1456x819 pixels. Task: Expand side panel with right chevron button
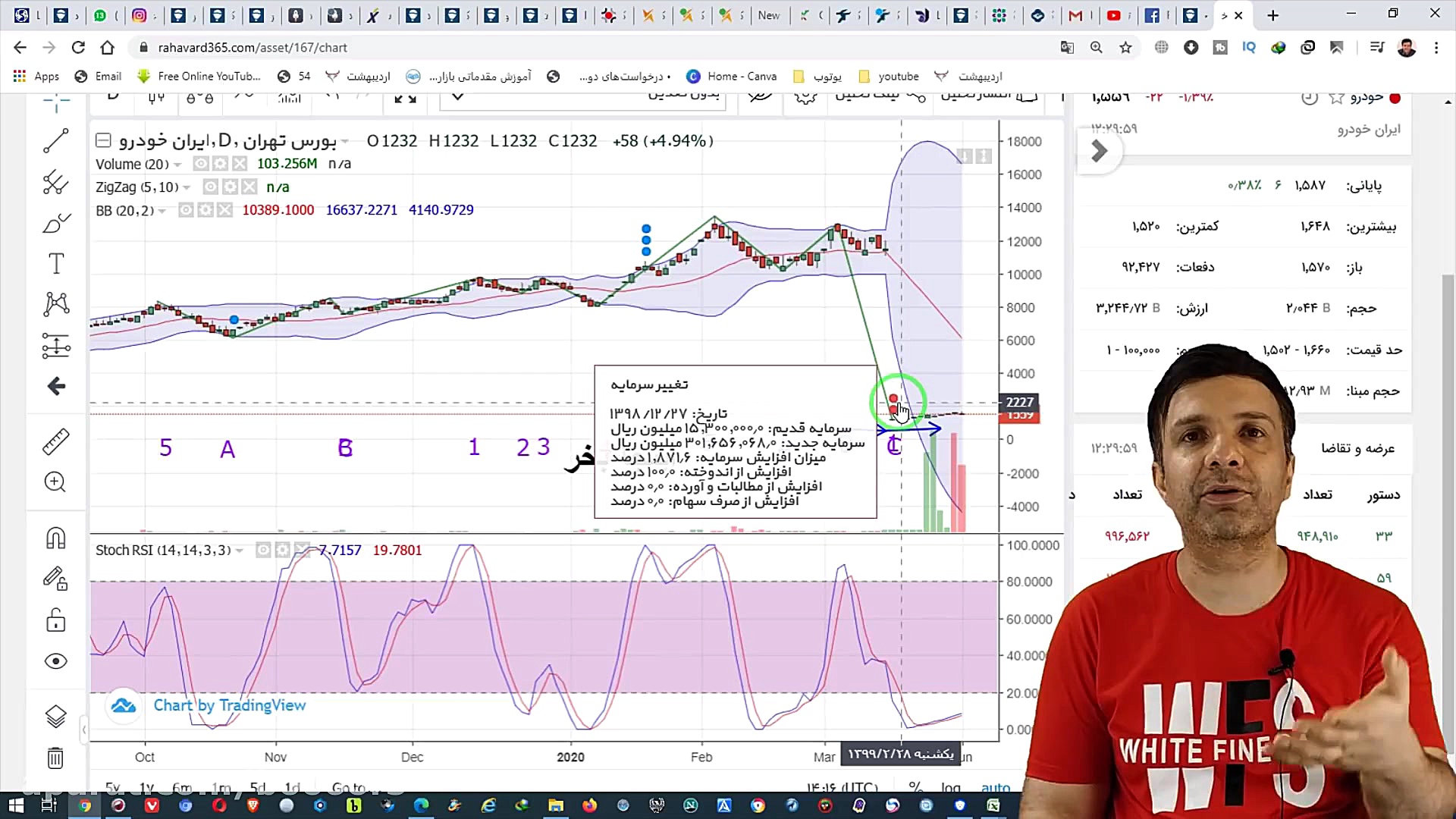1099,152
